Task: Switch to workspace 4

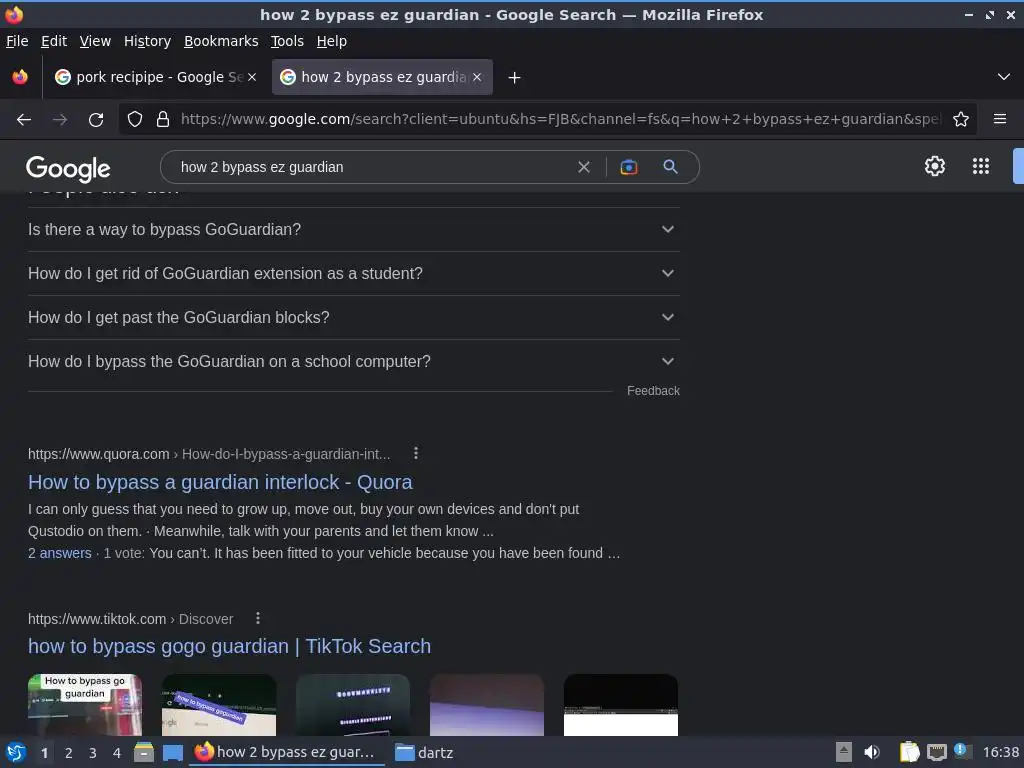Action: point(117,753)
